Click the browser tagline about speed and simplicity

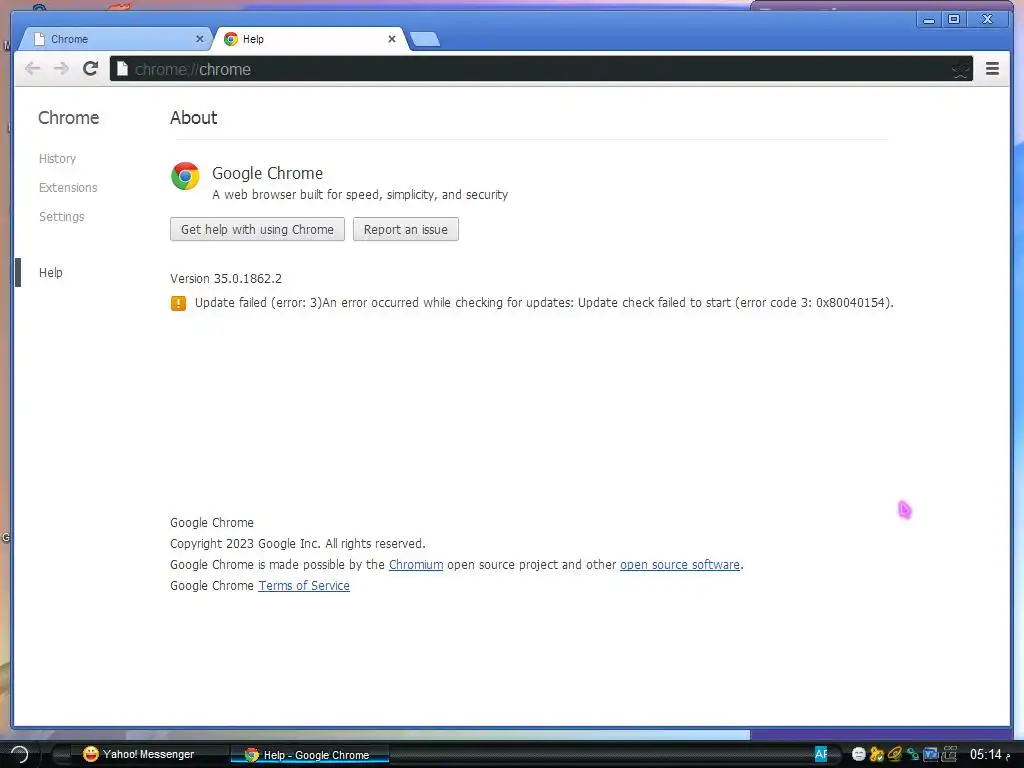(360, 195)
